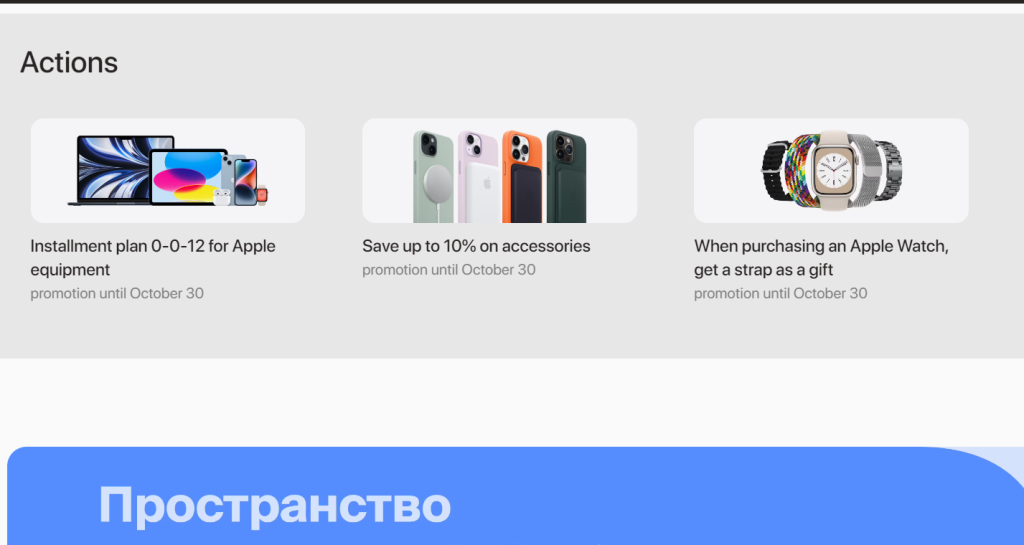Click the black watch strap on the left
This screenshot has height=545, width=1024.
pos(776,170)
